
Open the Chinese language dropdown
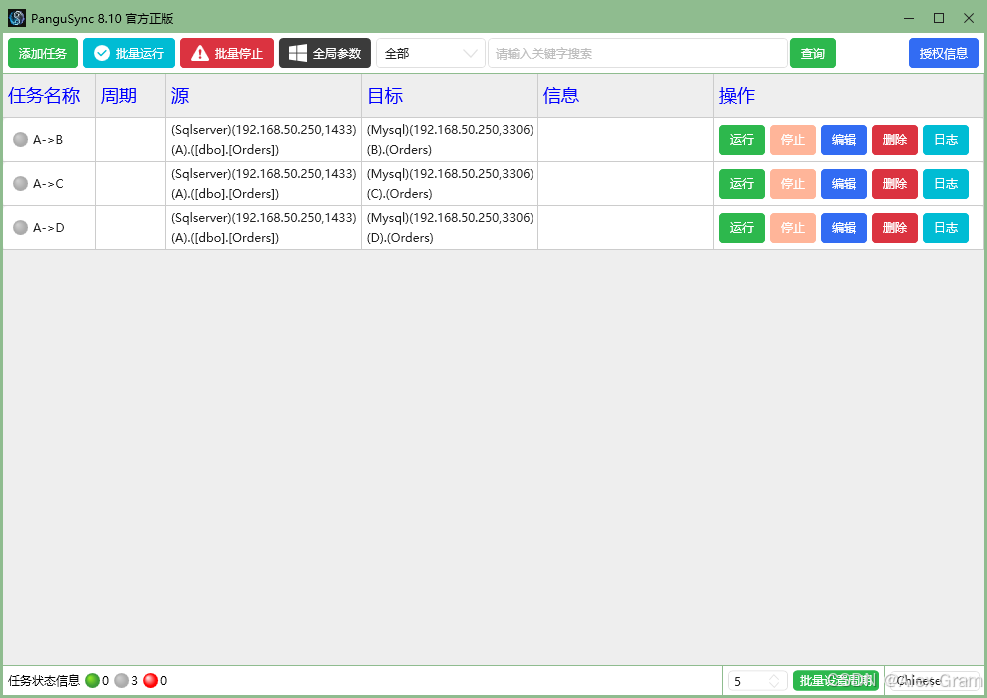[935, 680]
